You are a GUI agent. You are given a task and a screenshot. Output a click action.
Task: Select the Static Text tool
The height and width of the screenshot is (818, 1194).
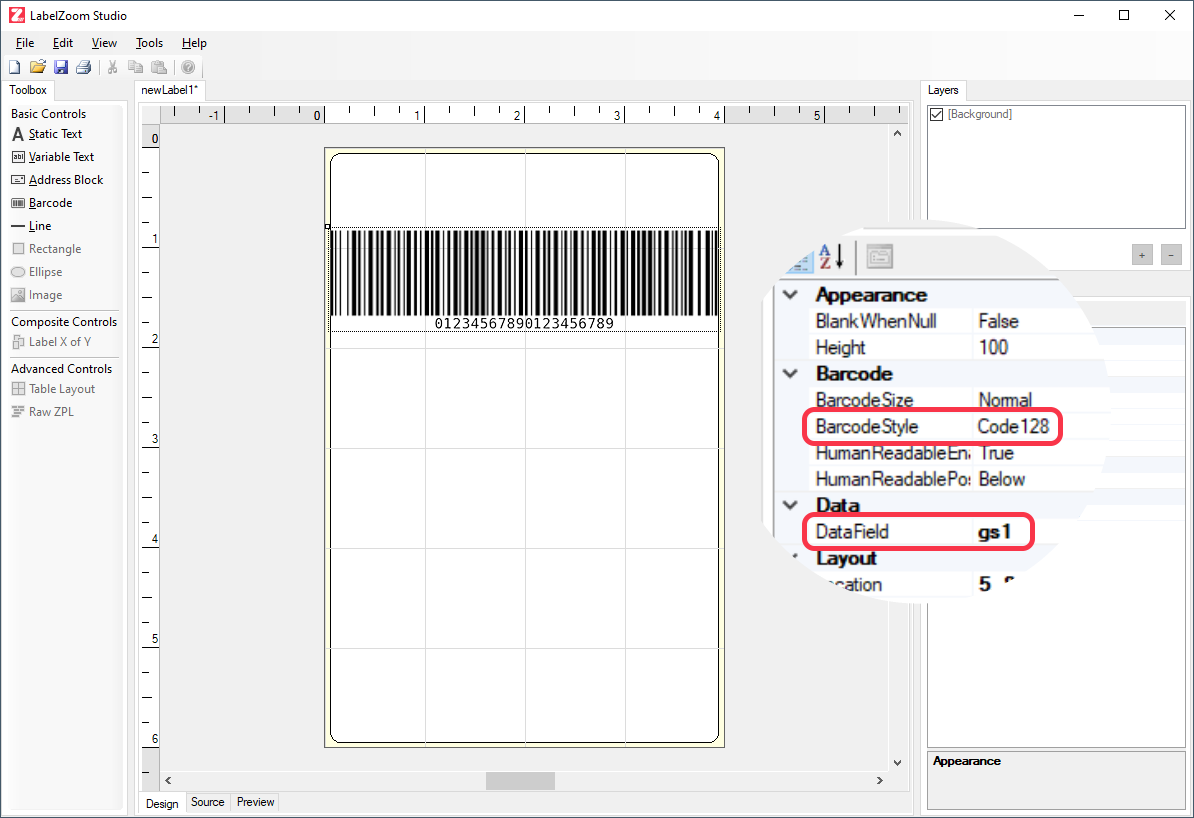[x=47, y=134]
